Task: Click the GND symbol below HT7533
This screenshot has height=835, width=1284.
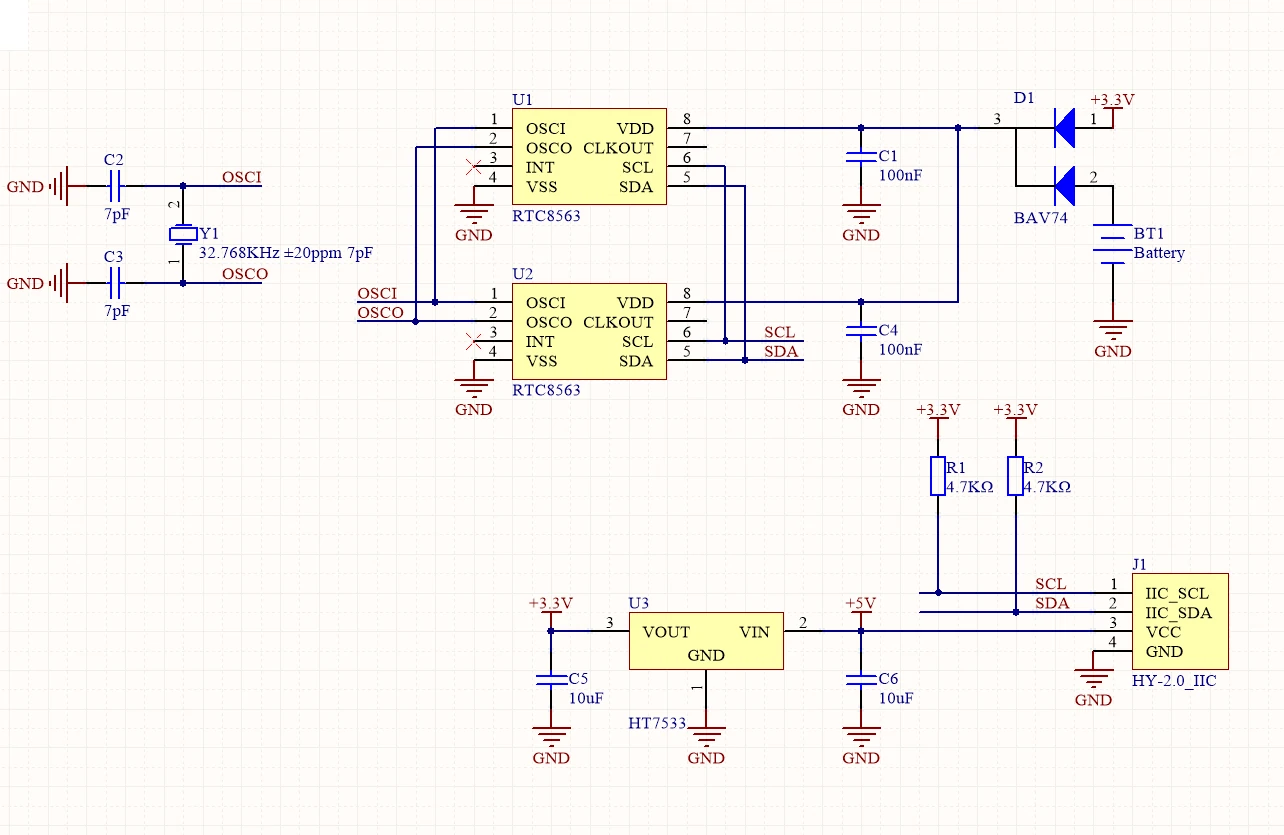Action: tap(706, 746)
